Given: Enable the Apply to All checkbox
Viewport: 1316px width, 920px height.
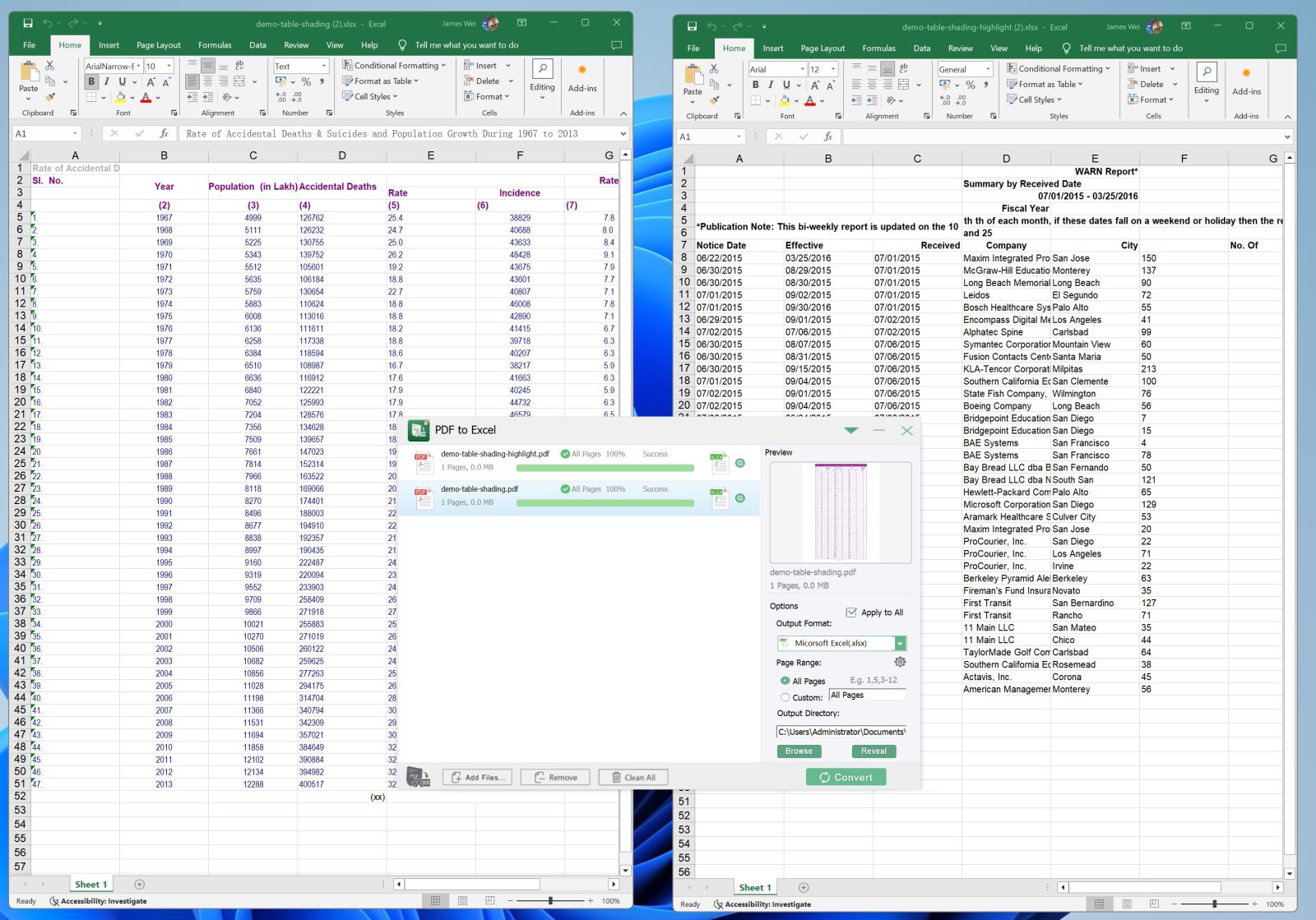Looking at the screenshot, I should point(851,612).
